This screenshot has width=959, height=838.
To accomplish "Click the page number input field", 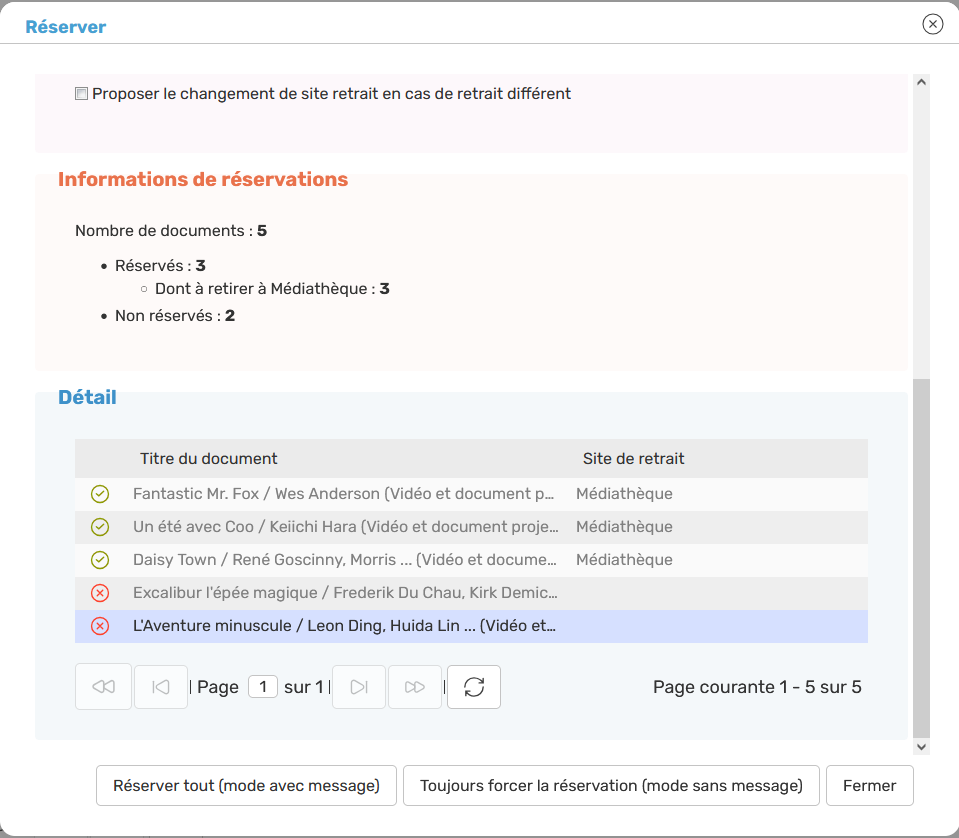I will [x=262, y=687].
